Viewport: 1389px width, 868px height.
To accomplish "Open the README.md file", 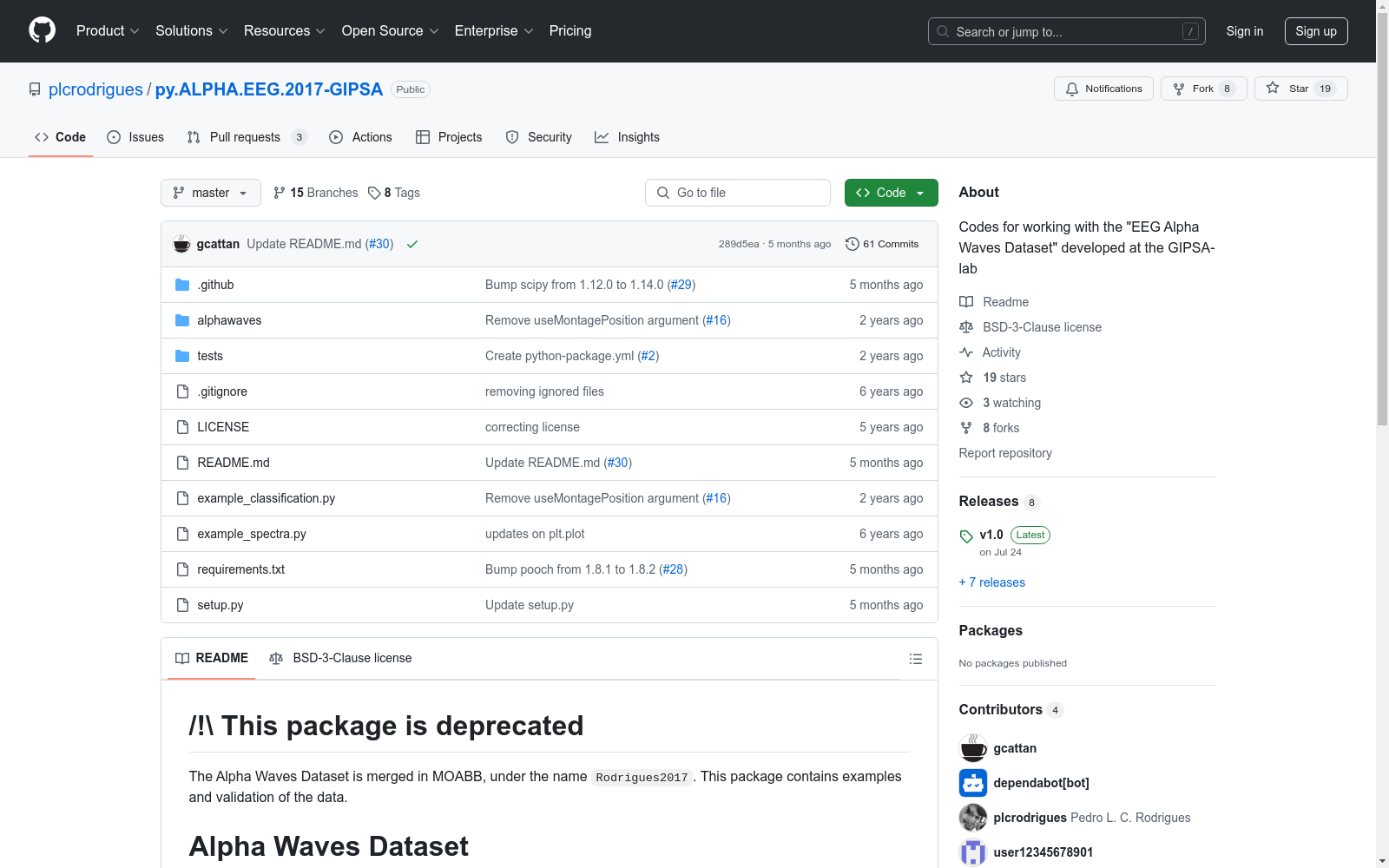I will (234, 463).
